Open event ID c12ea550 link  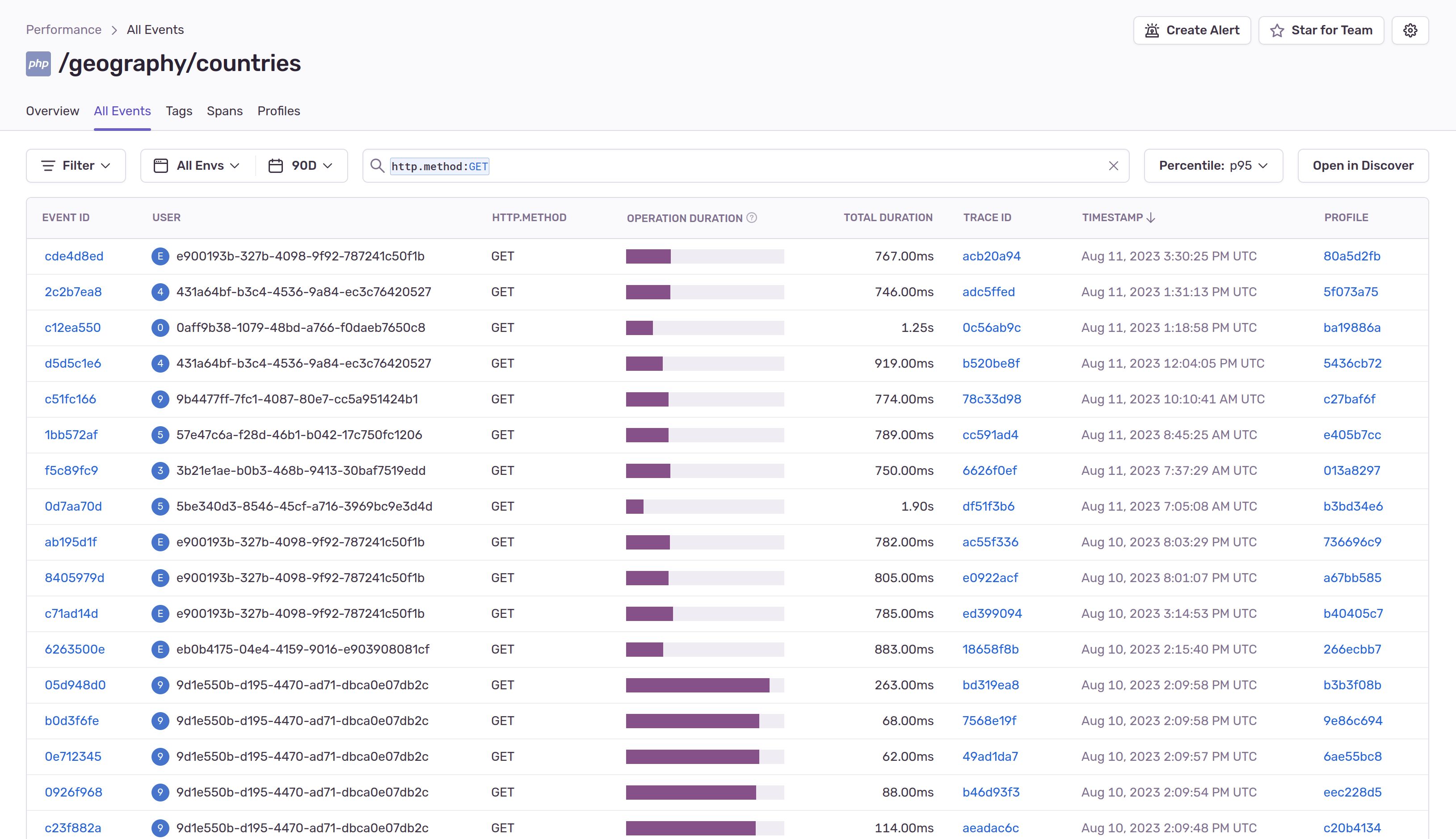click(73, 328)
